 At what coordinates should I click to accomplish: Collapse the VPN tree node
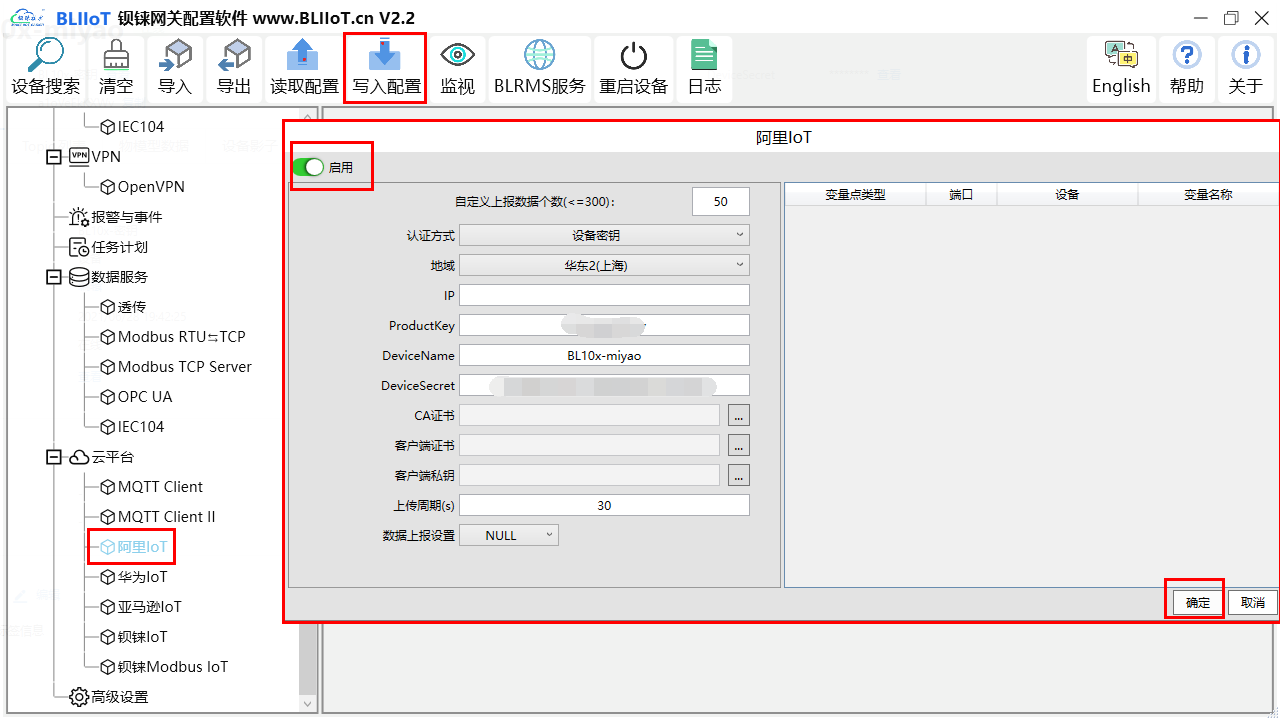pos(54,157)
